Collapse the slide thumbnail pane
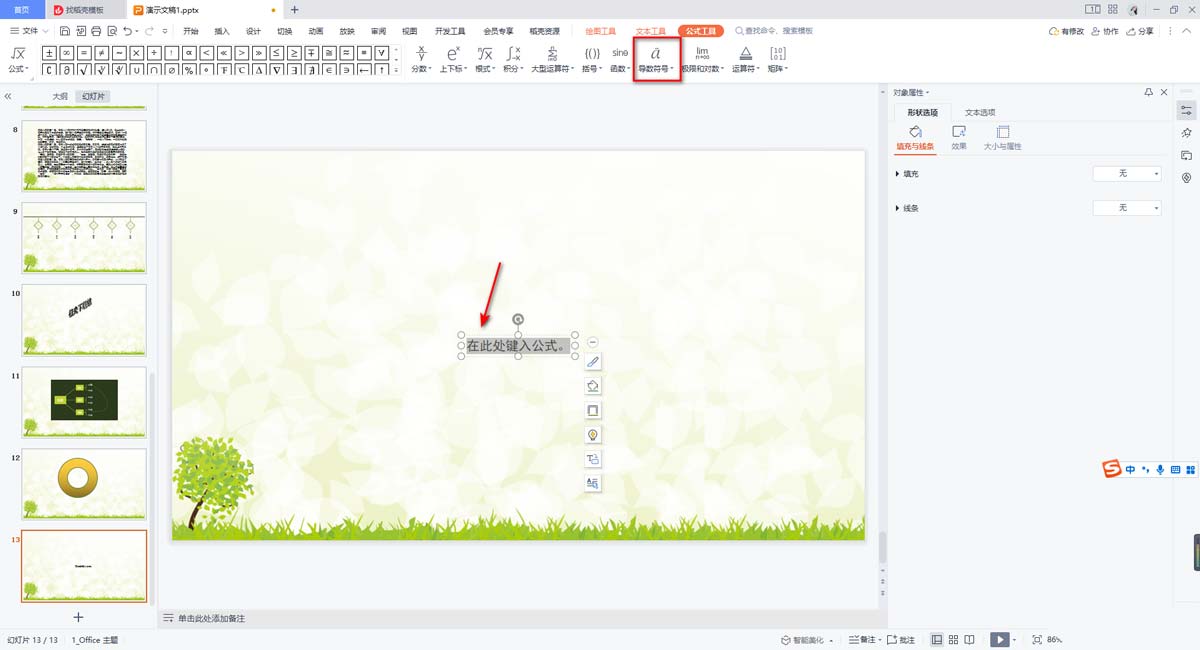Viewport: 1200px width, 650px height. 8,96
